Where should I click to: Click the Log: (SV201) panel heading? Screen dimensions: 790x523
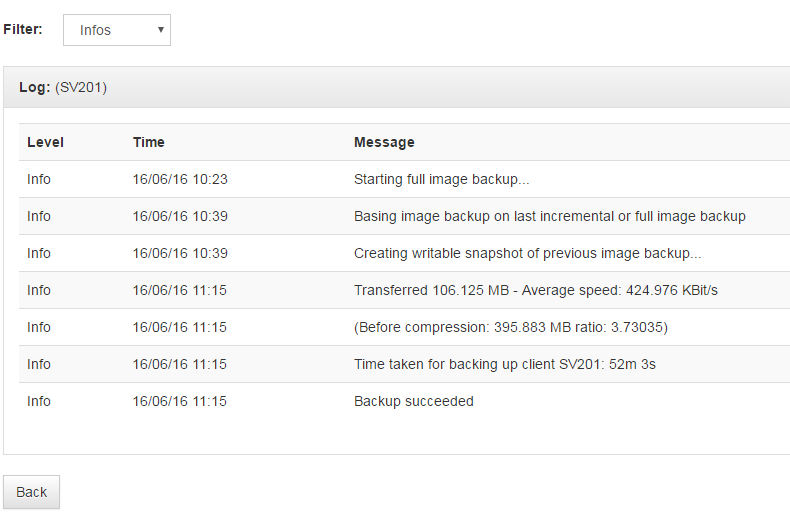tap(63, 87)
